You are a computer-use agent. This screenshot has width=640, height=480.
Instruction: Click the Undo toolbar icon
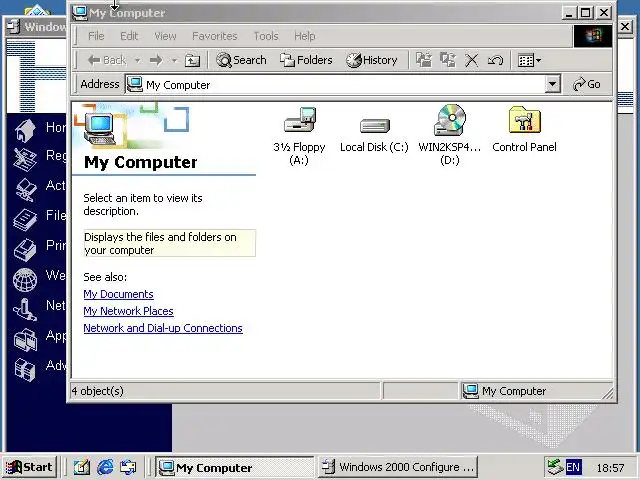(x=496, y=60)
